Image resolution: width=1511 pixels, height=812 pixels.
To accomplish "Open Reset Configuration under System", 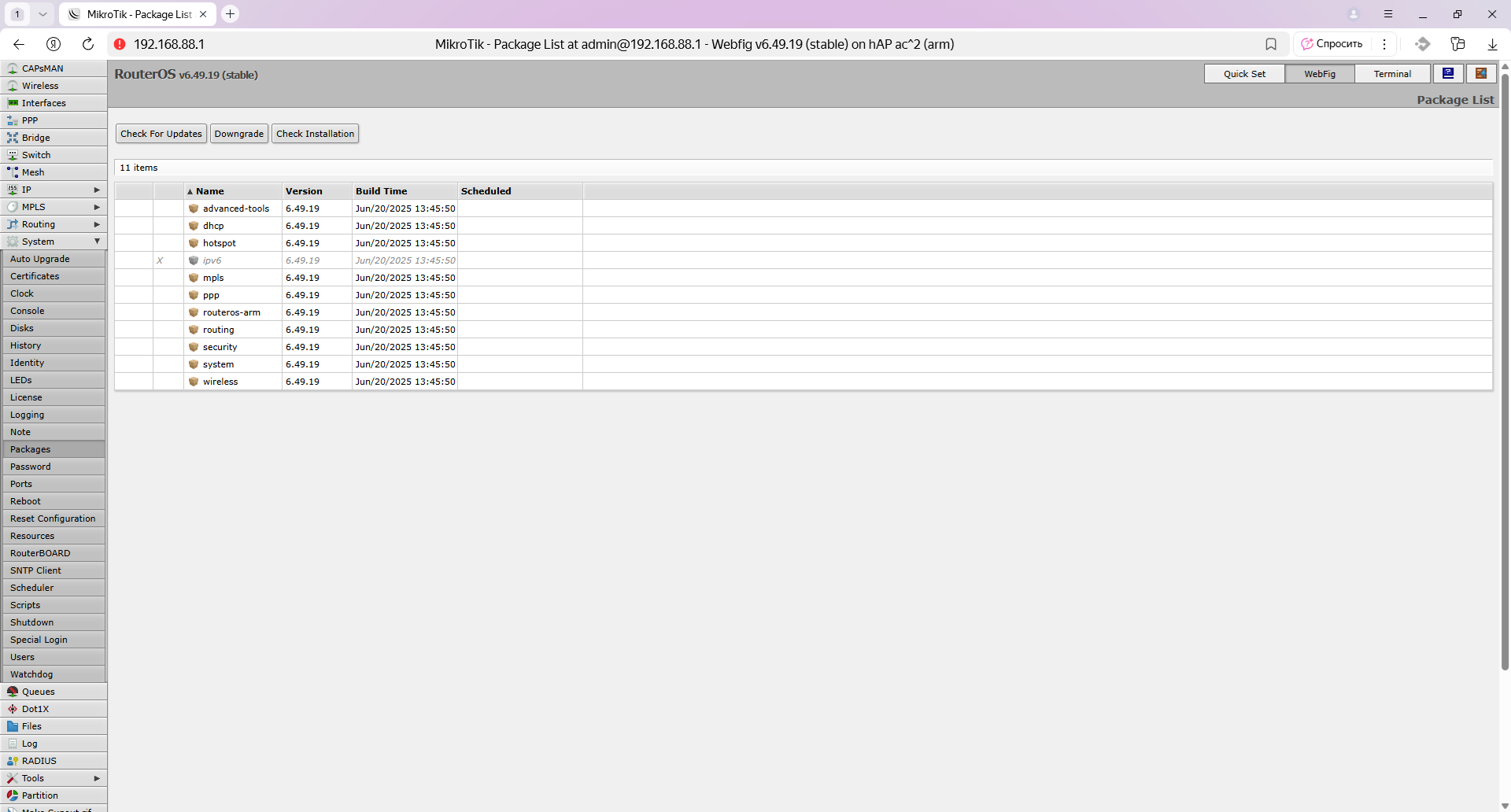I will pyautogui.click(x=54, y=519).
